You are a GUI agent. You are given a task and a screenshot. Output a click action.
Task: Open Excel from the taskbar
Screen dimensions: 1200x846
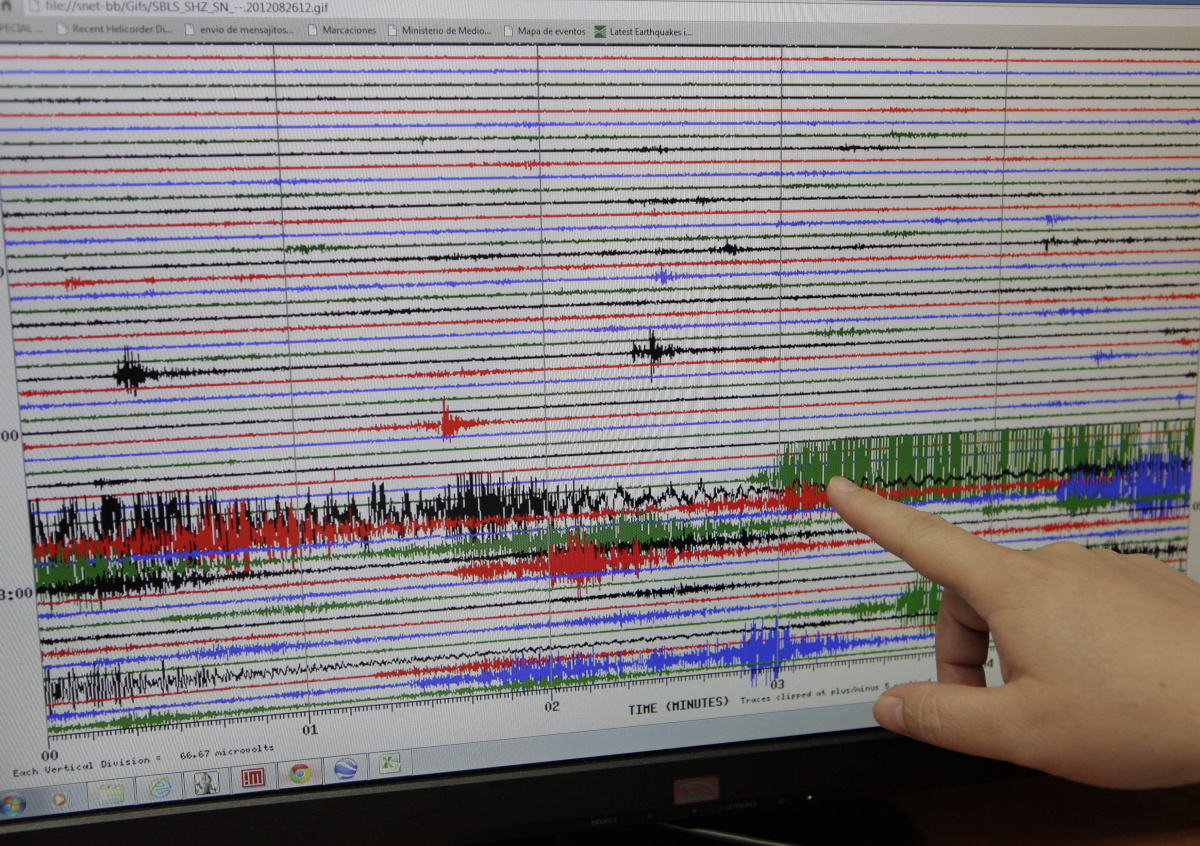387,765
